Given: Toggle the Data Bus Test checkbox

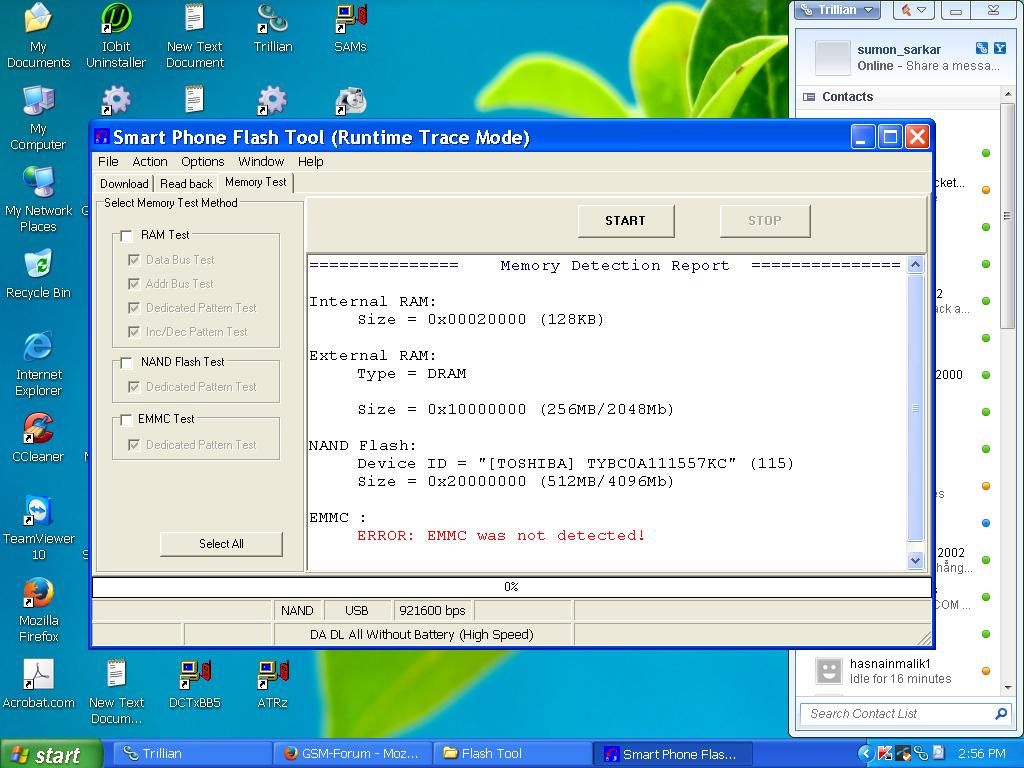Looking at the screenshot, I should tap(134, 260).
